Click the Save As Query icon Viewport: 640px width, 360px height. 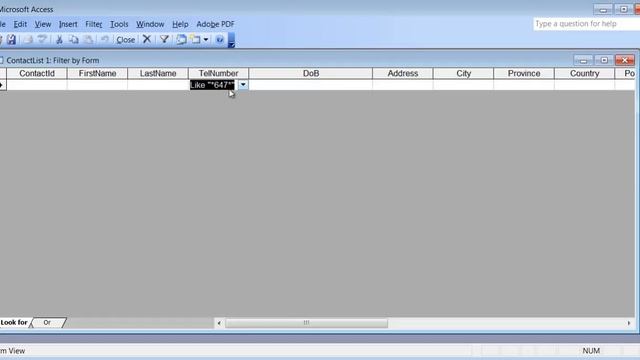tap(11, 40)
